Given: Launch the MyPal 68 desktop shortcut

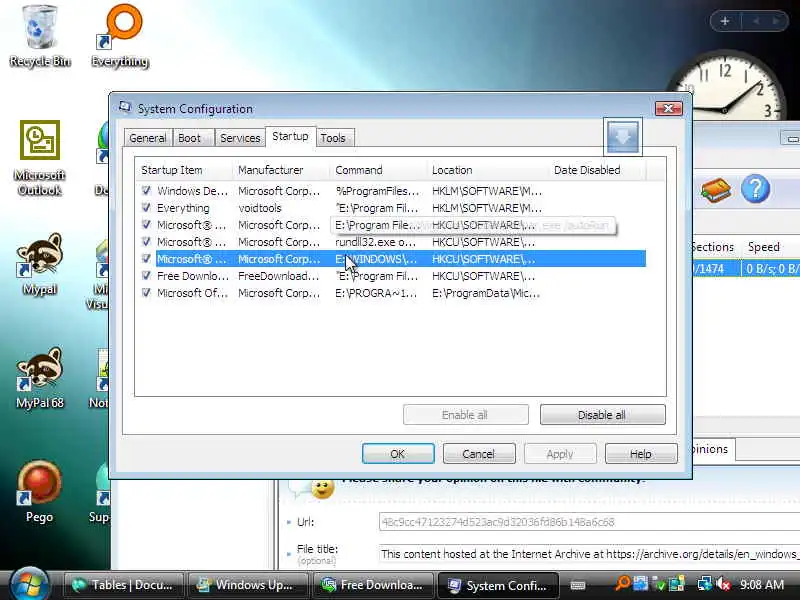Looking at the screenshot, I should pos(40,378).
